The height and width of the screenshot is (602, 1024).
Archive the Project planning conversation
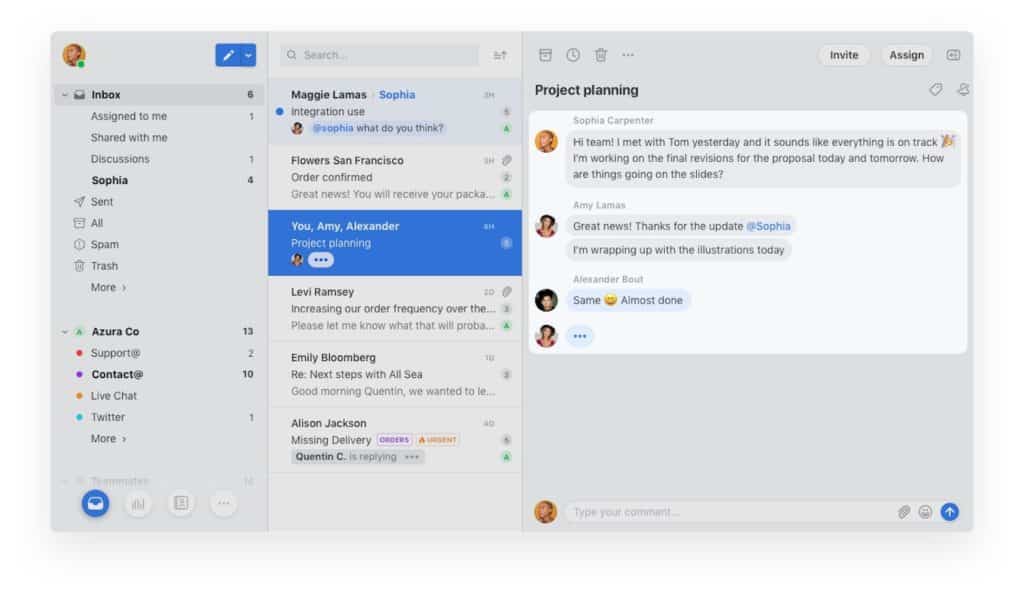click(546, 55)
